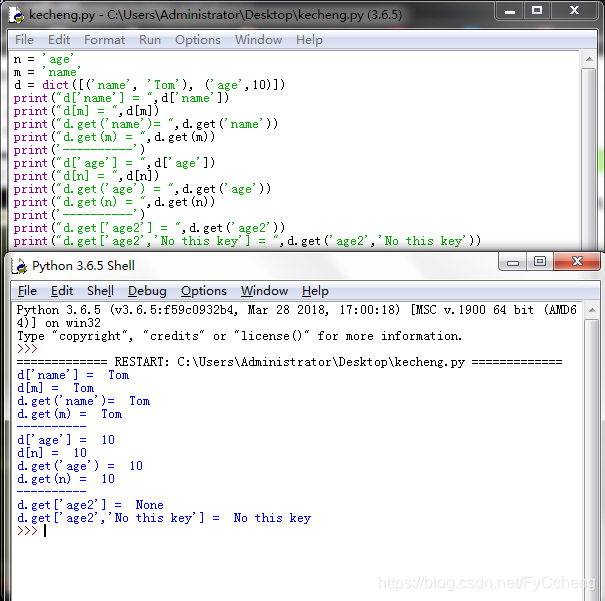Click code line printing d.get(n)
Image resolution: width=605 pixels, height=601 pixels.
(114, 202)
